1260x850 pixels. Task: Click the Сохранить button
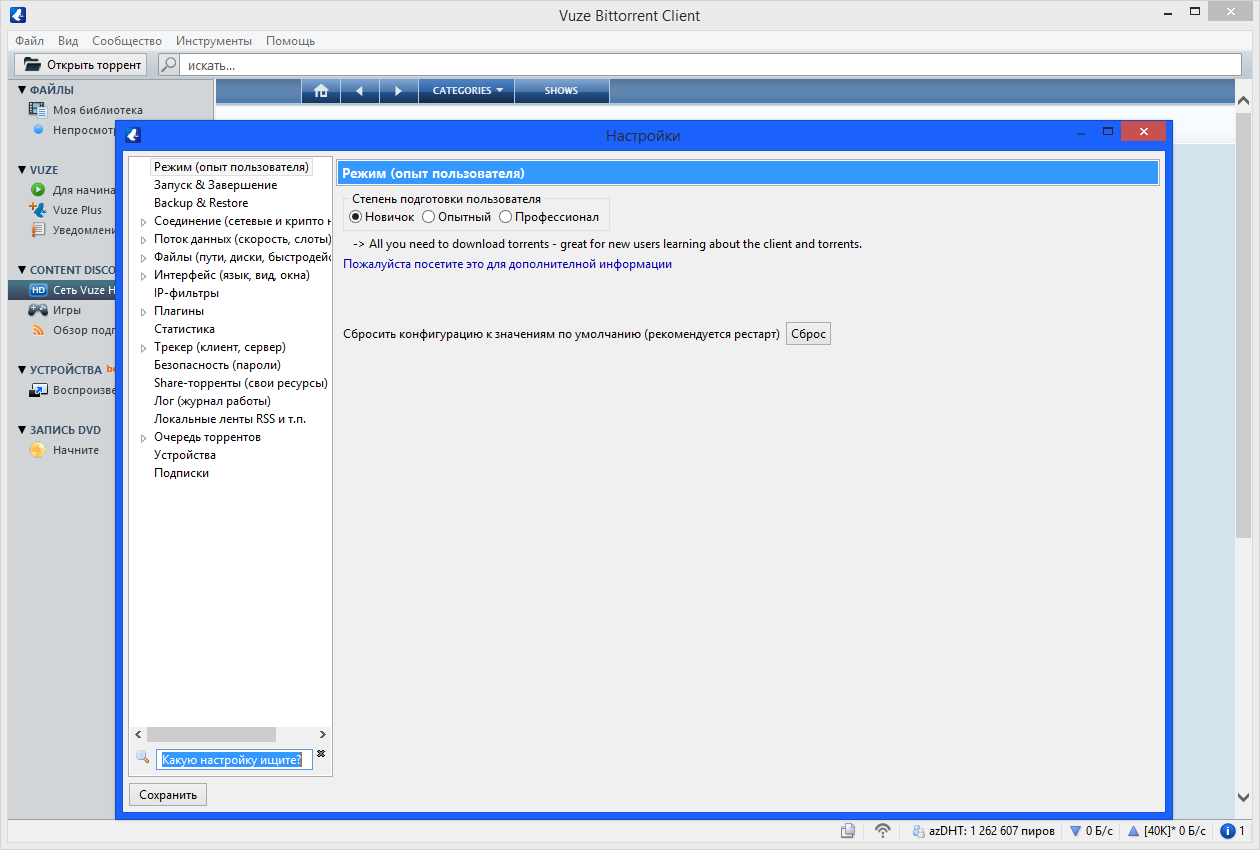[x=168, y=795]
